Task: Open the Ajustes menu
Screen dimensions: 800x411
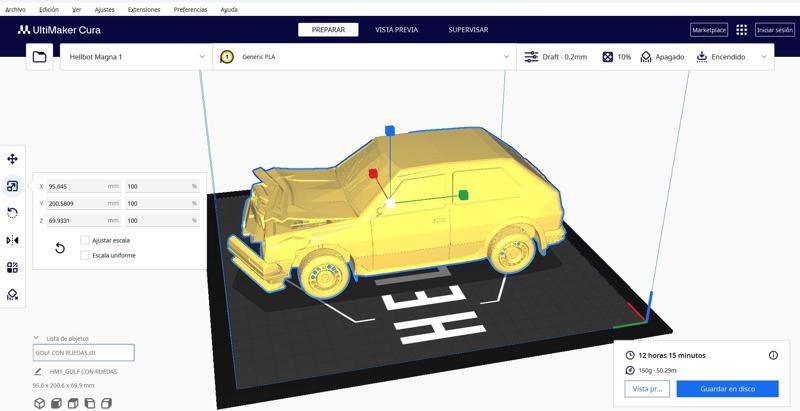Action: tap(105, 10)
